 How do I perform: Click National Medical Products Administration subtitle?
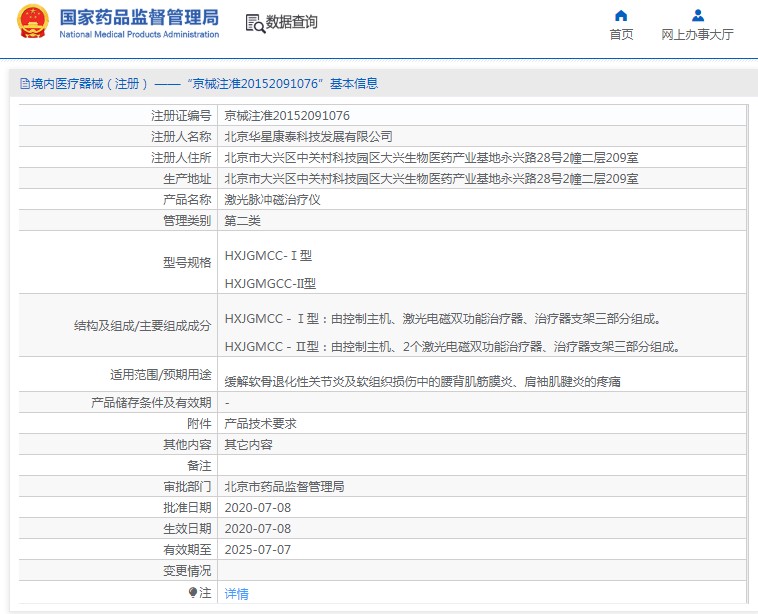139,34
